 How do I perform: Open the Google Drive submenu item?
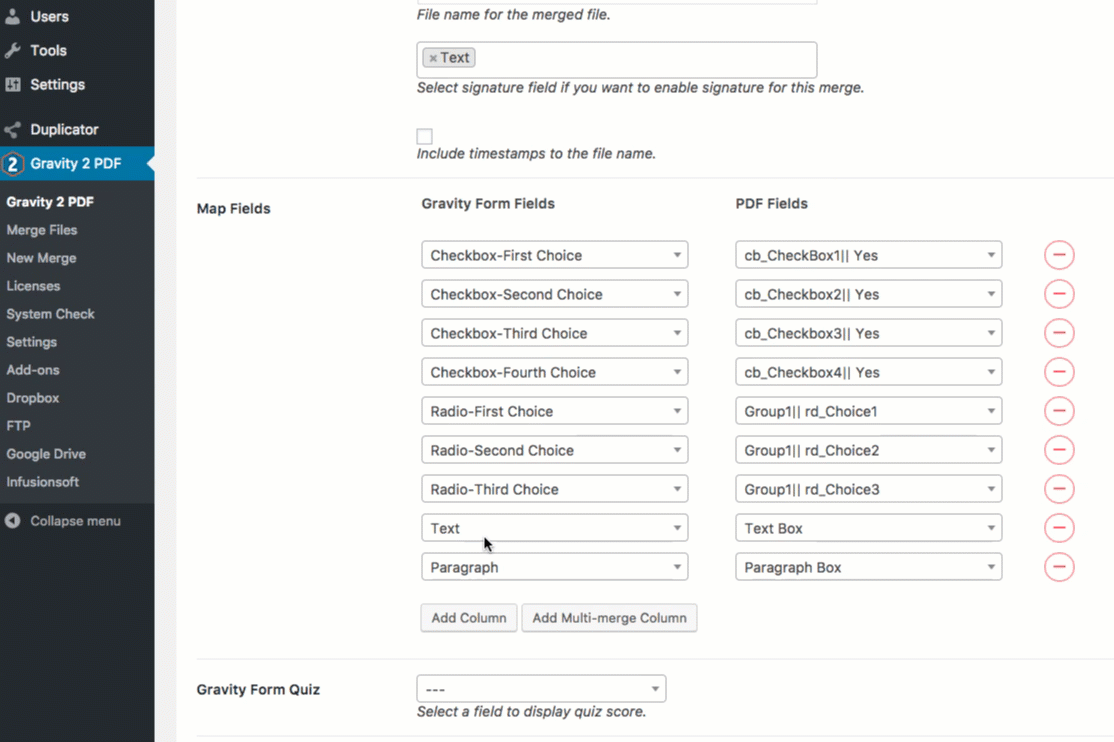click(x=46, y=454)
